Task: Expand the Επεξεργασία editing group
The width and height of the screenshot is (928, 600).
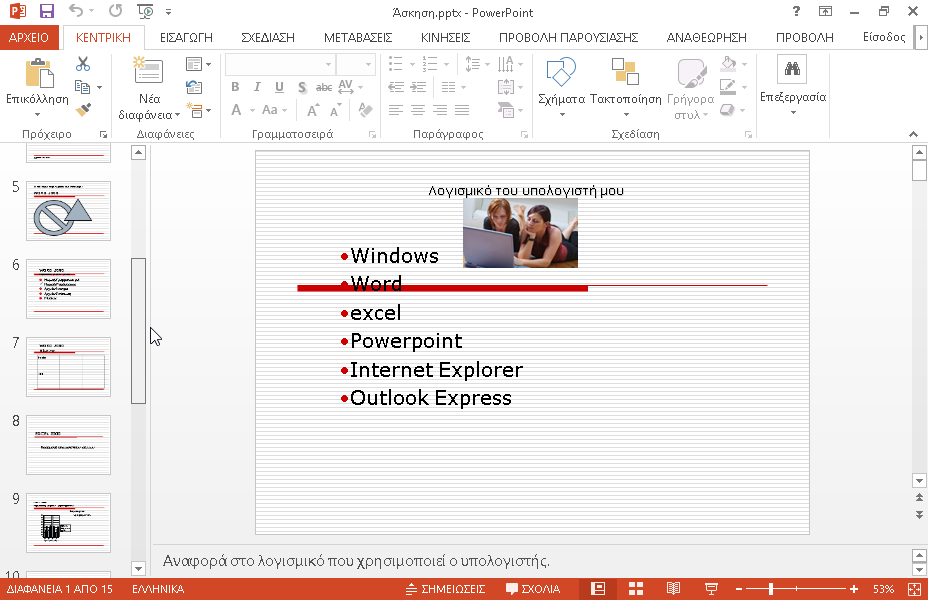Action: point(792,86)
